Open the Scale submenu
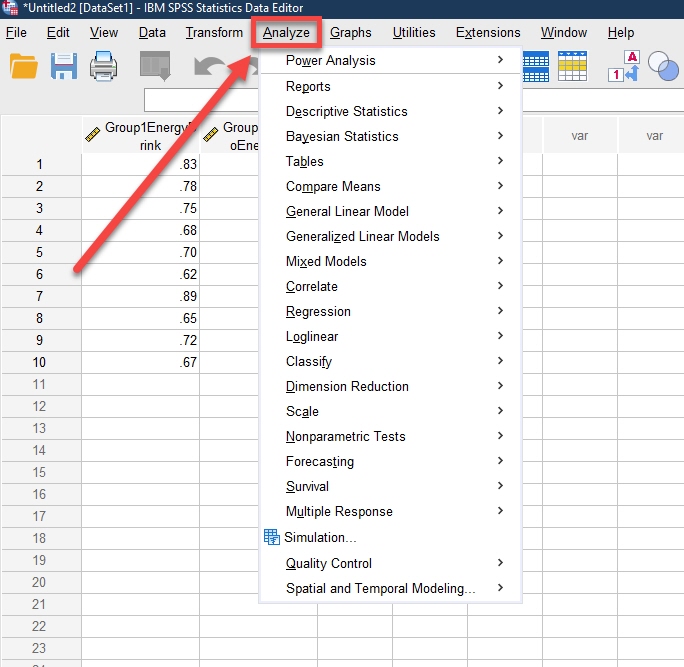This screenshot has height=667, width=684. 390,411
